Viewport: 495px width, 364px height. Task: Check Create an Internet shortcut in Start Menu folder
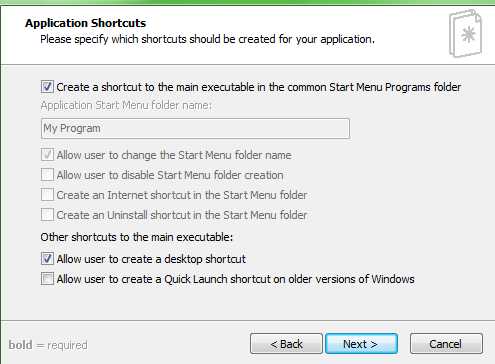[x=47, y=195]
